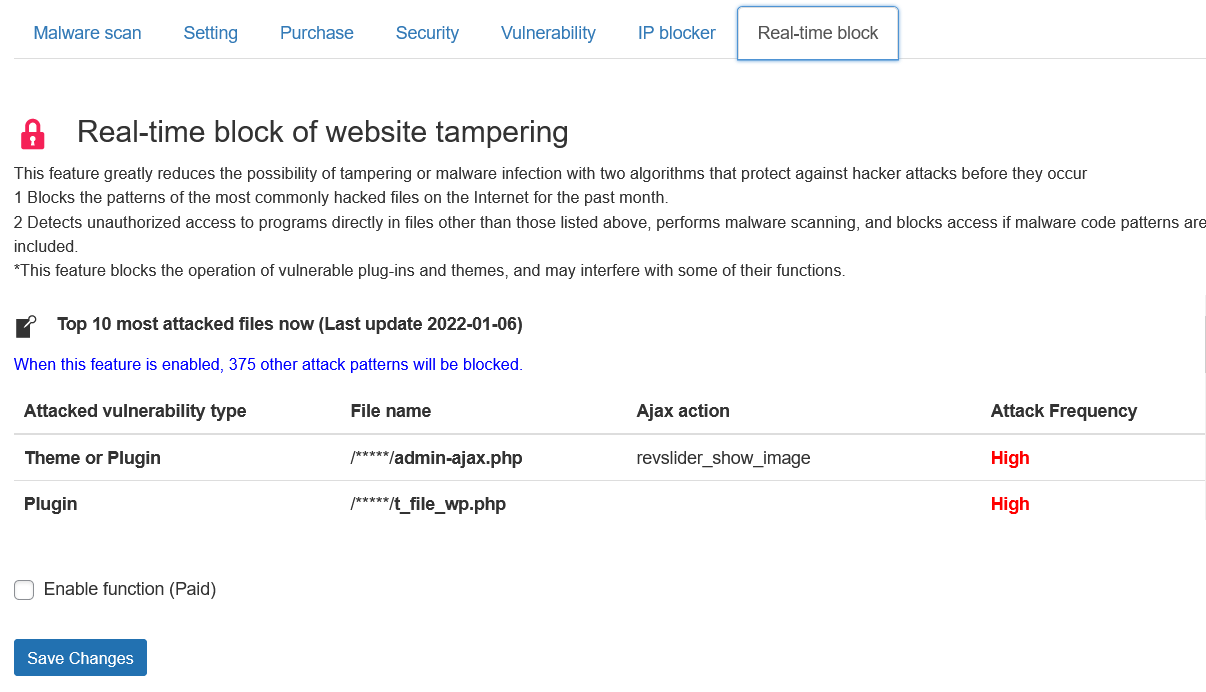The width and height of the screenshot is (1206, 692).
Task: Click the pink padlock icon
Action: point(33,134)
